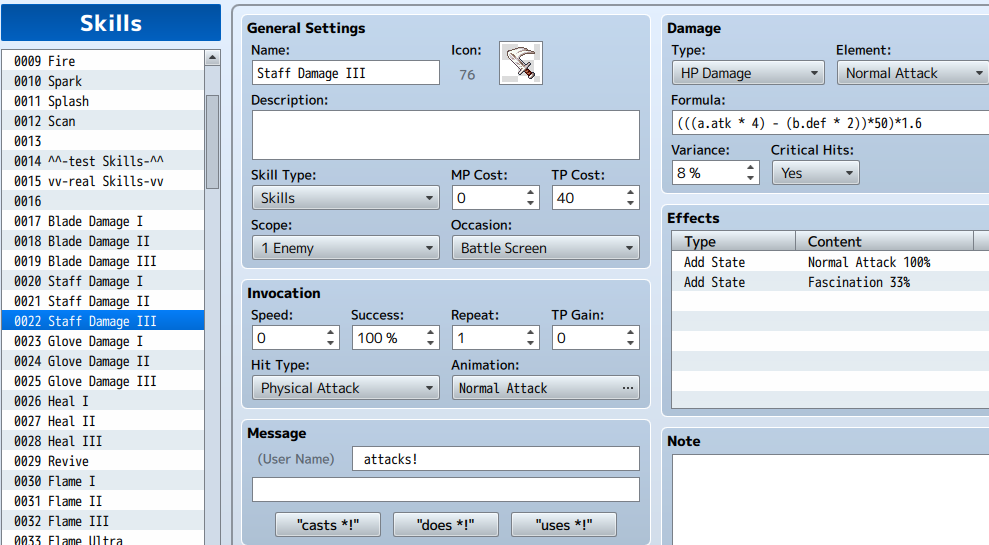Viewport: 989px width, 545px height.
Task: Select skill 0020 Staff Damage I
Action: click(x=103, y=281)
